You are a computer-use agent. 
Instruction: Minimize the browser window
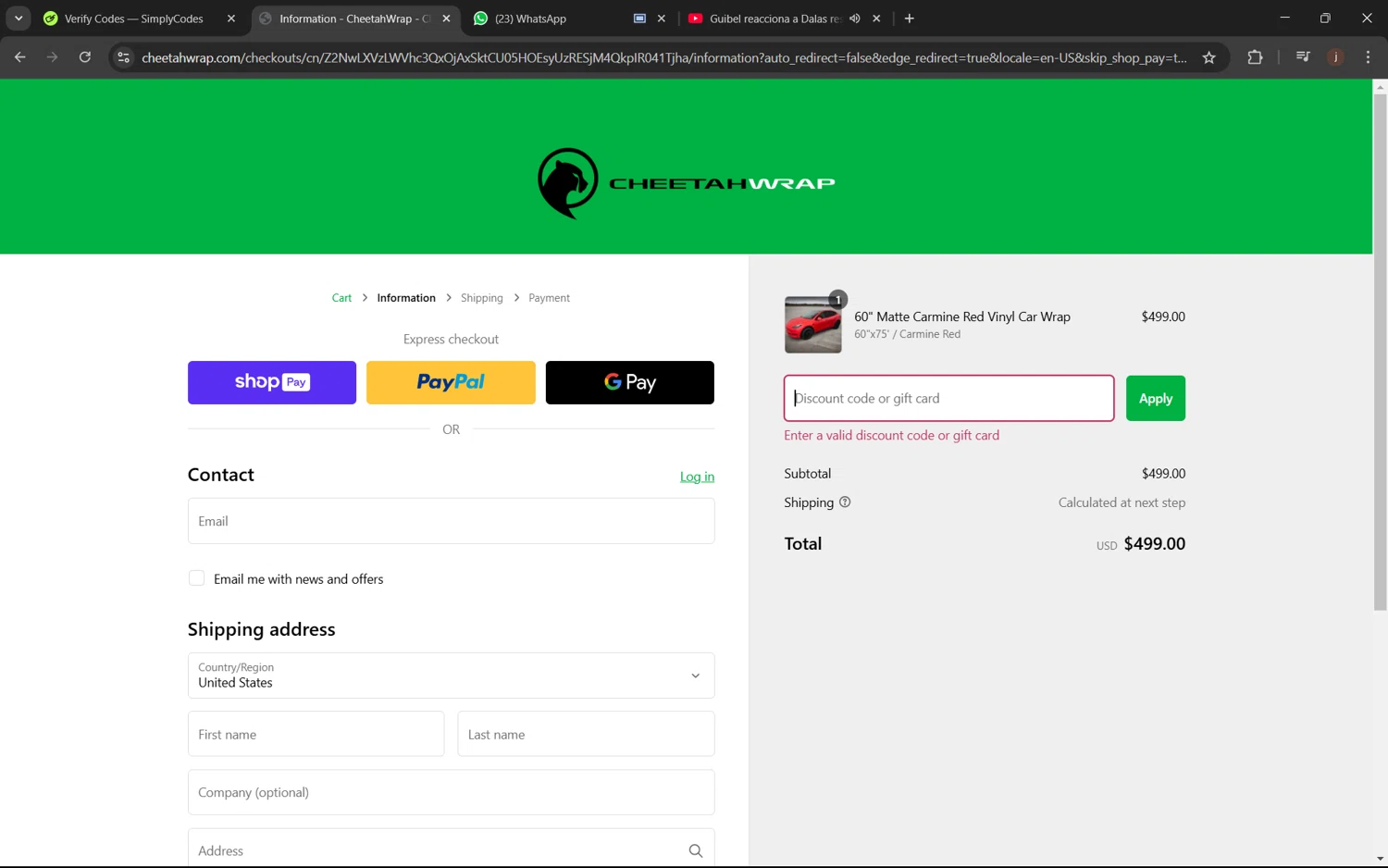click(x=1284, y=18)
